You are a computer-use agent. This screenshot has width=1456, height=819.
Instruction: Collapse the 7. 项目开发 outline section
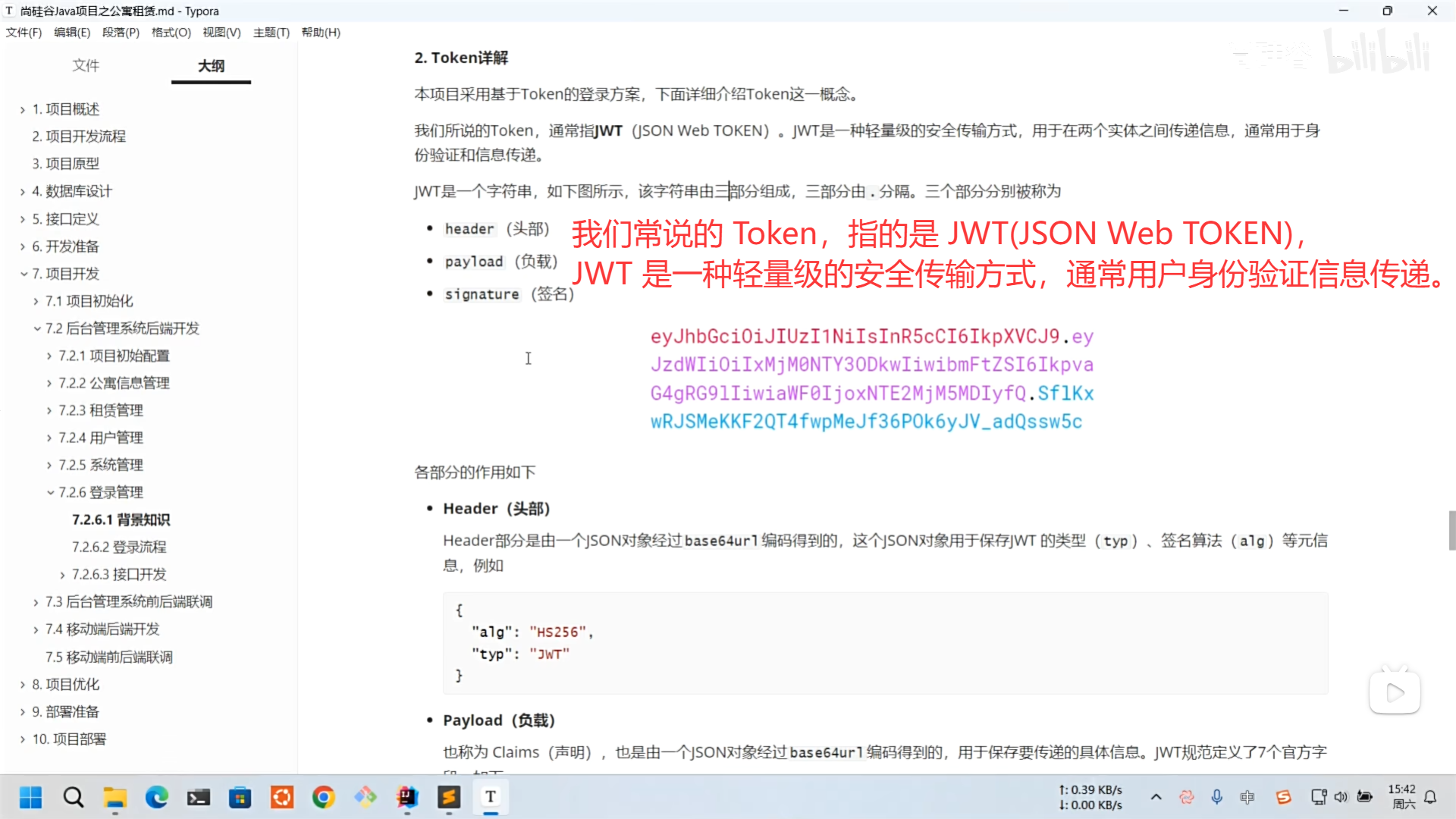(x=24, y=274)
